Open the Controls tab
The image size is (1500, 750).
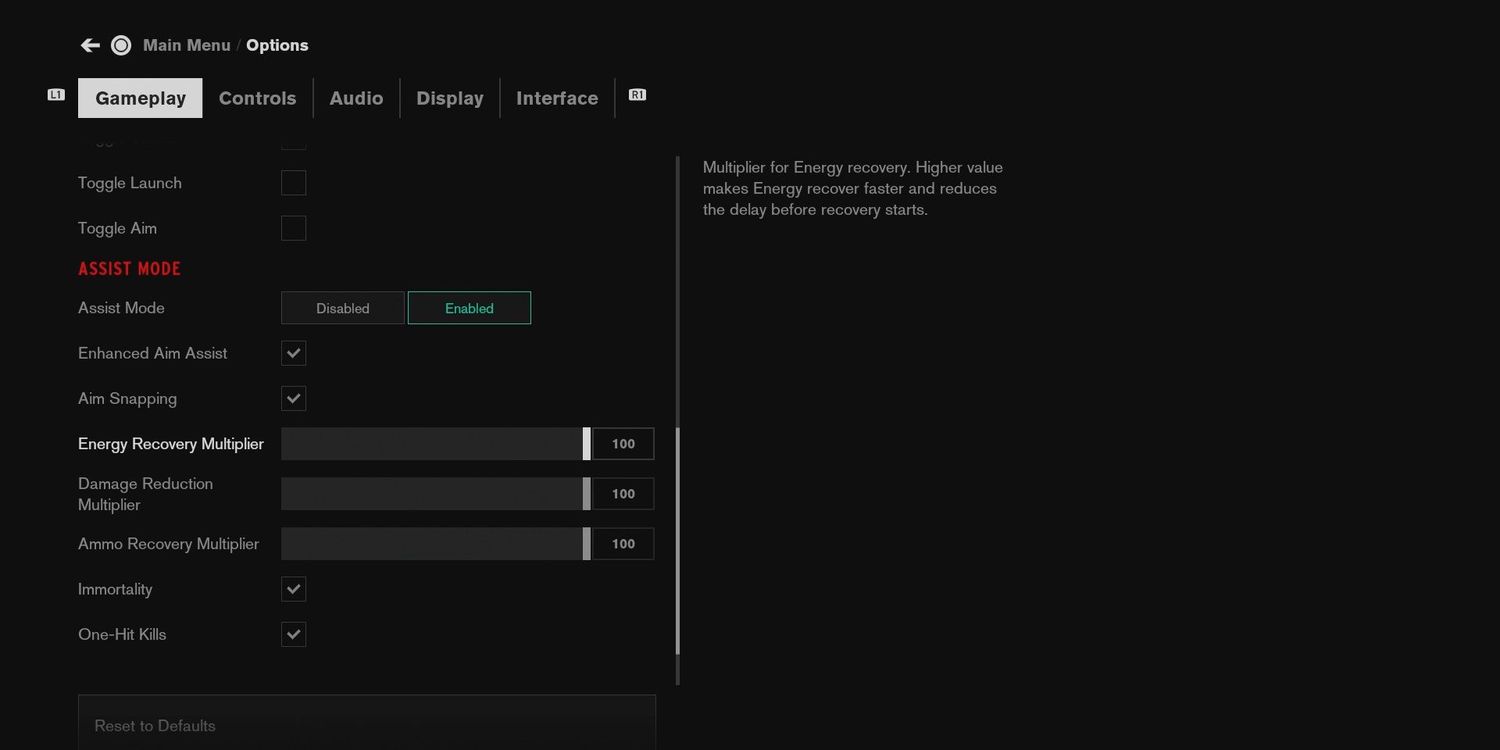click(x=257, y=98)
